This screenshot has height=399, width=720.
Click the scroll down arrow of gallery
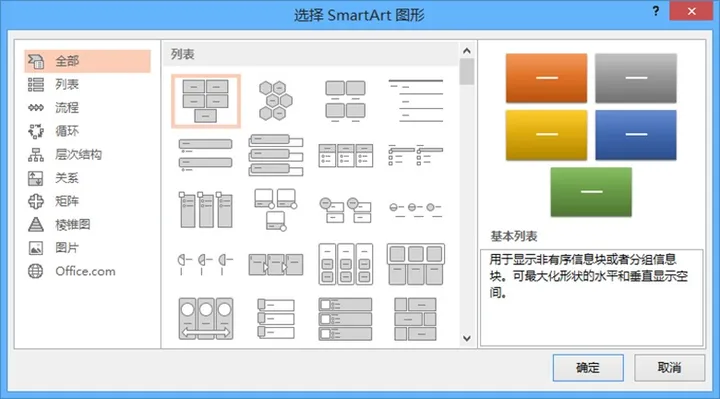click(x=467, y=338)
